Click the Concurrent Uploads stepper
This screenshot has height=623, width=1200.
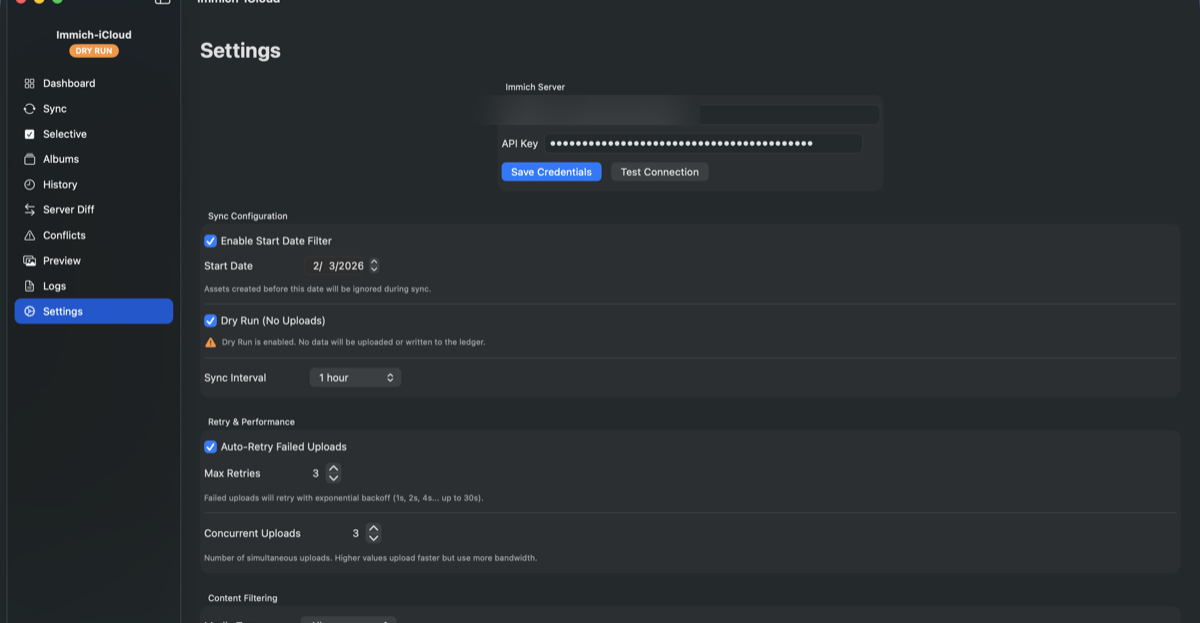point(374,533)
